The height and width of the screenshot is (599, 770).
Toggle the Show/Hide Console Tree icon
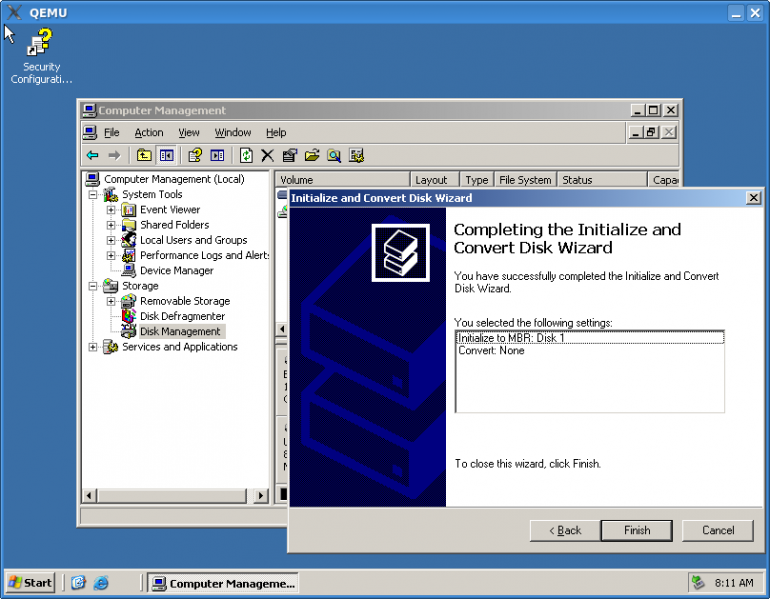(x=167, y=155)
